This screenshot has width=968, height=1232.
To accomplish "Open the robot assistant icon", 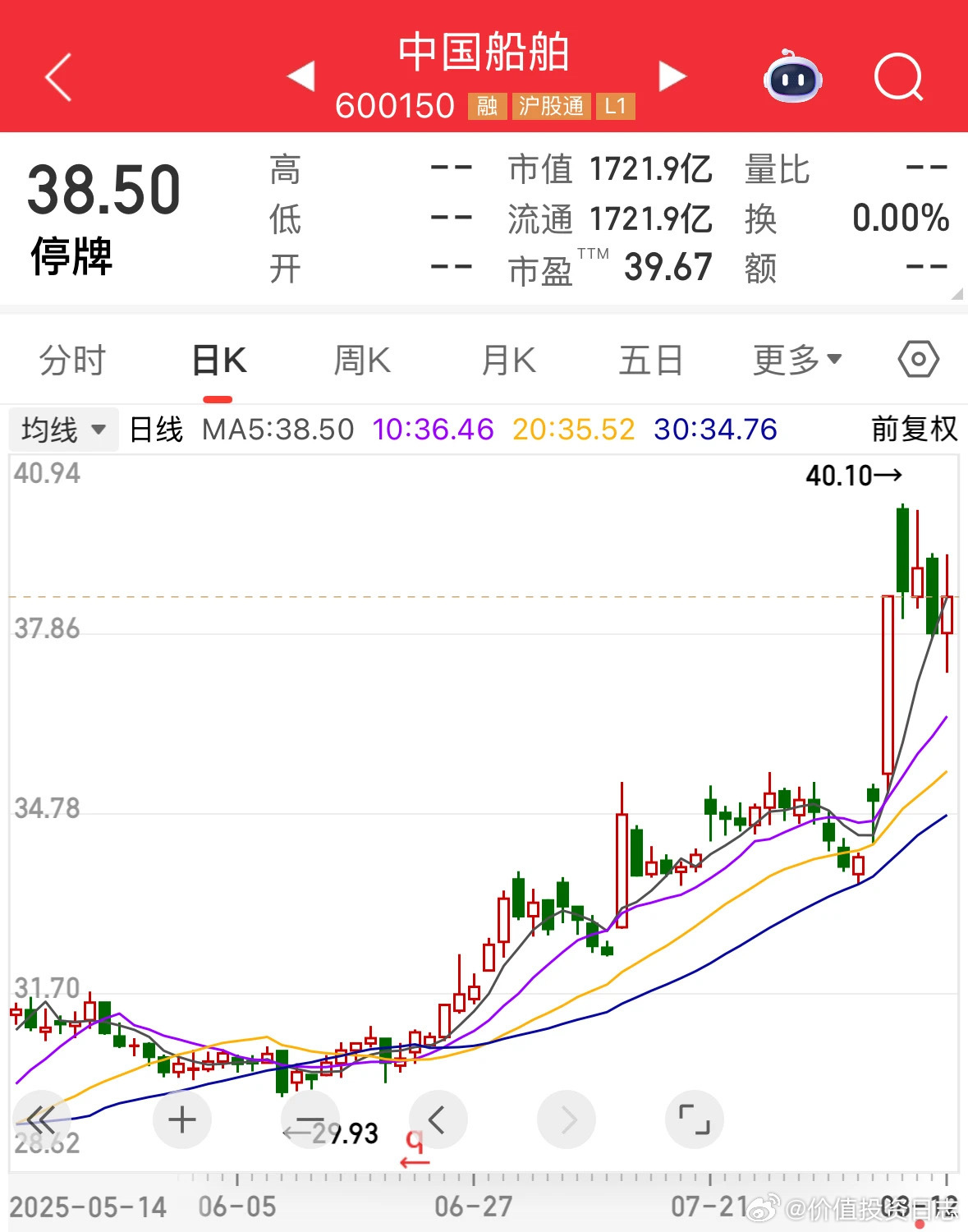I will point(792,77).
